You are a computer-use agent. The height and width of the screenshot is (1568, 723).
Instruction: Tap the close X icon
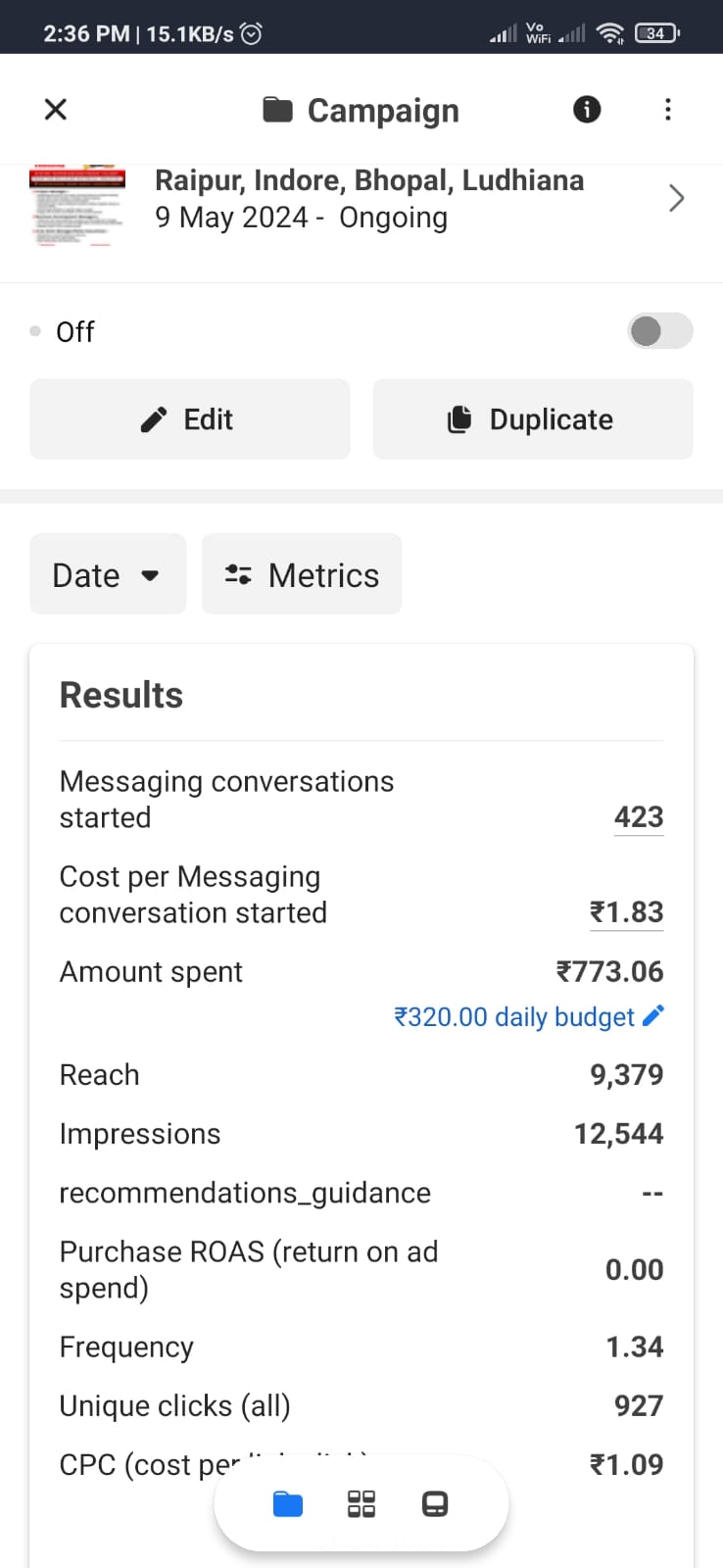click(x=56, y=109)
